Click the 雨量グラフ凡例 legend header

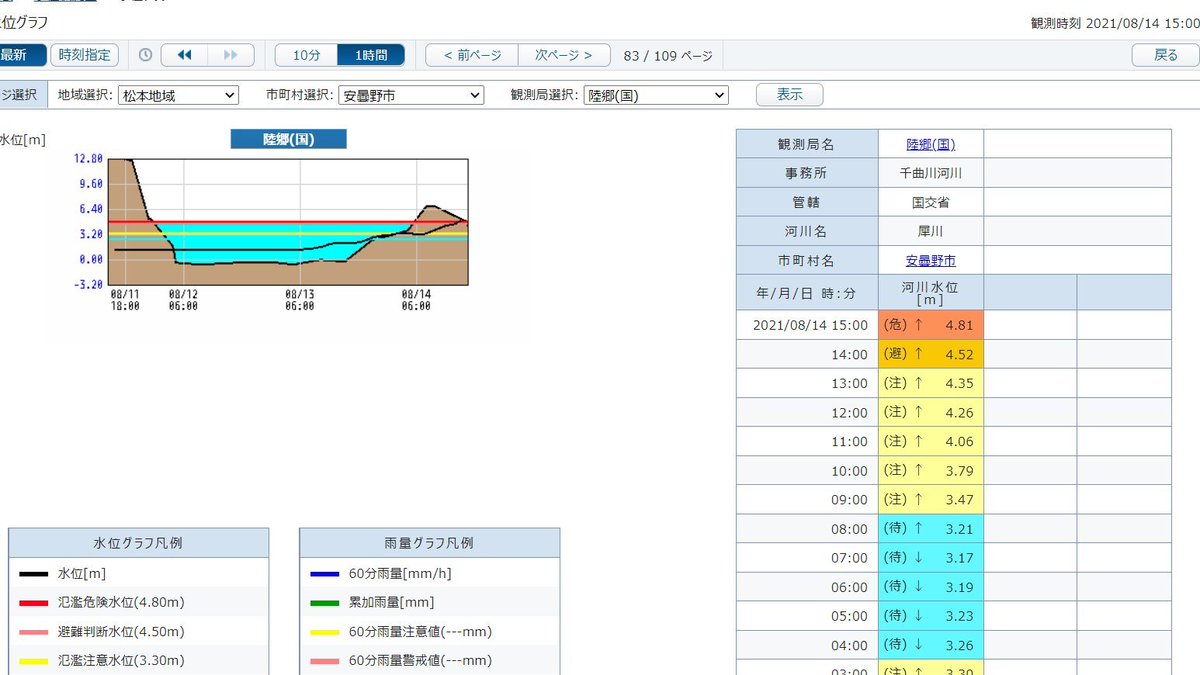click(429, 543)
